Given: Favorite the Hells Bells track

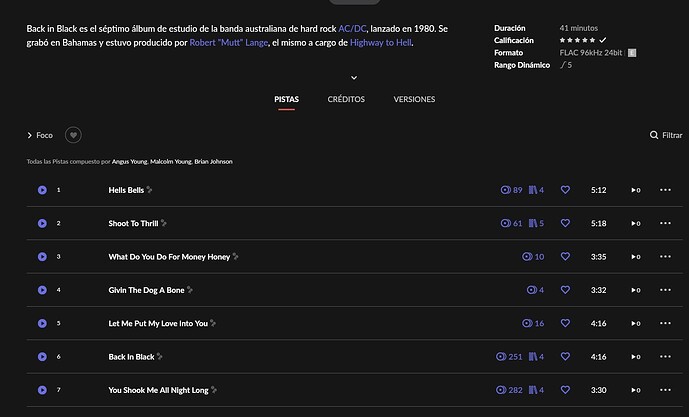Looking at the screenshot, I should click(x=566, y=190).
